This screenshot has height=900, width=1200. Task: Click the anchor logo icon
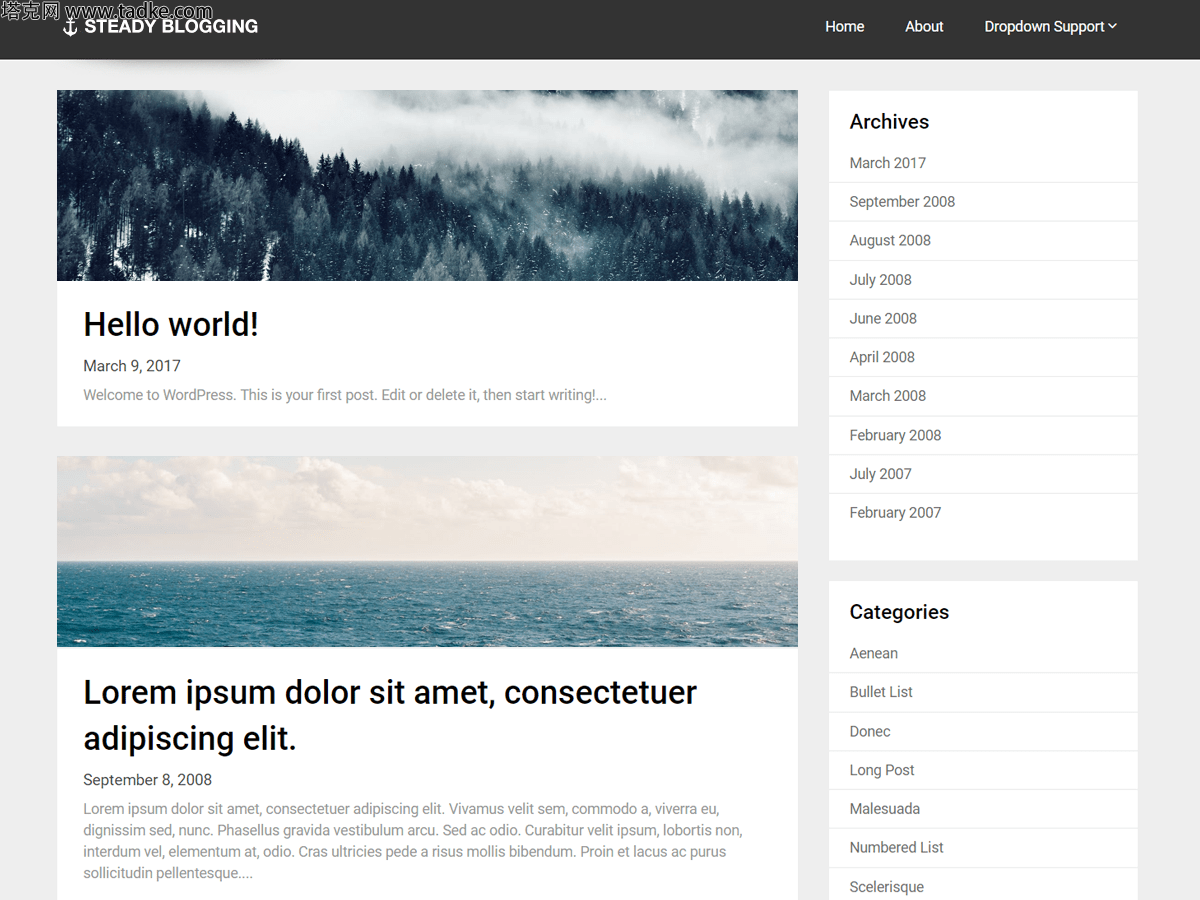click(x=70, y=27)
